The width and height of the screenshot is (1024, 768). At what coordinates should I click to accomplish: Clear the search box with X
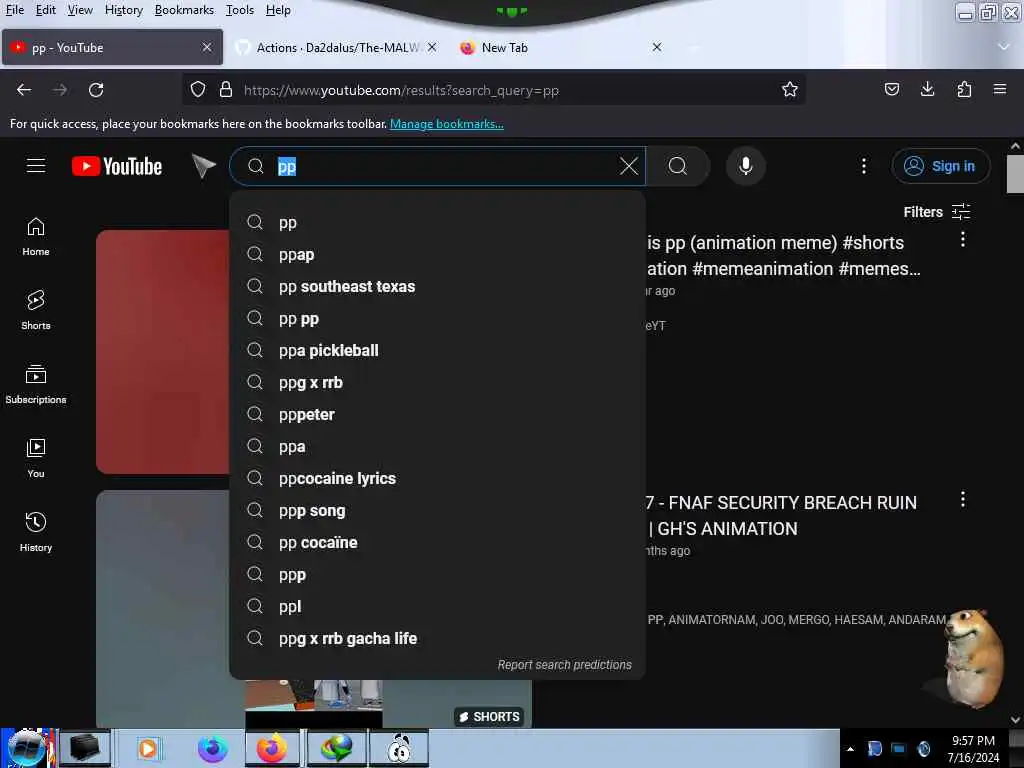point(628,167)
